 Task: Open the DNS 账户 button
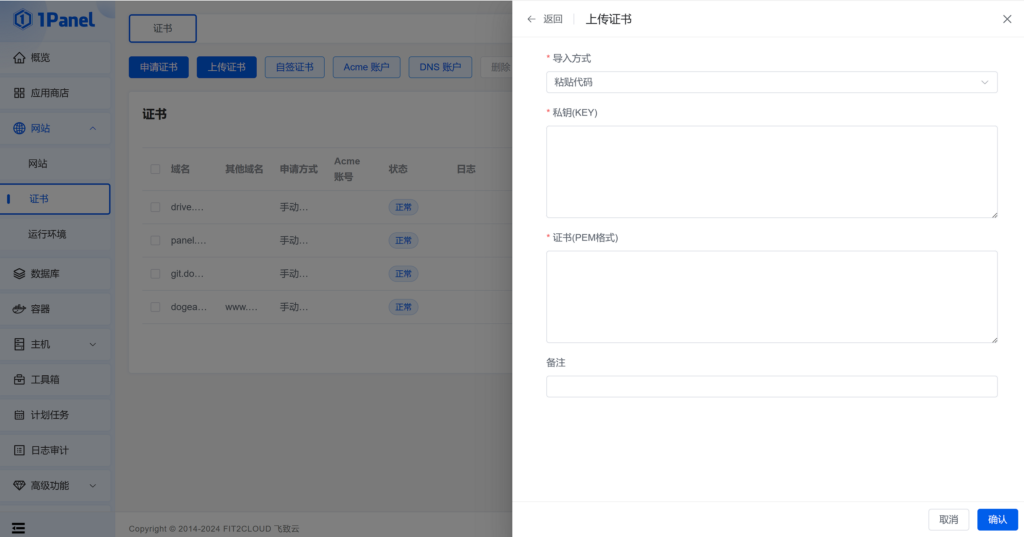coord(440,67)
